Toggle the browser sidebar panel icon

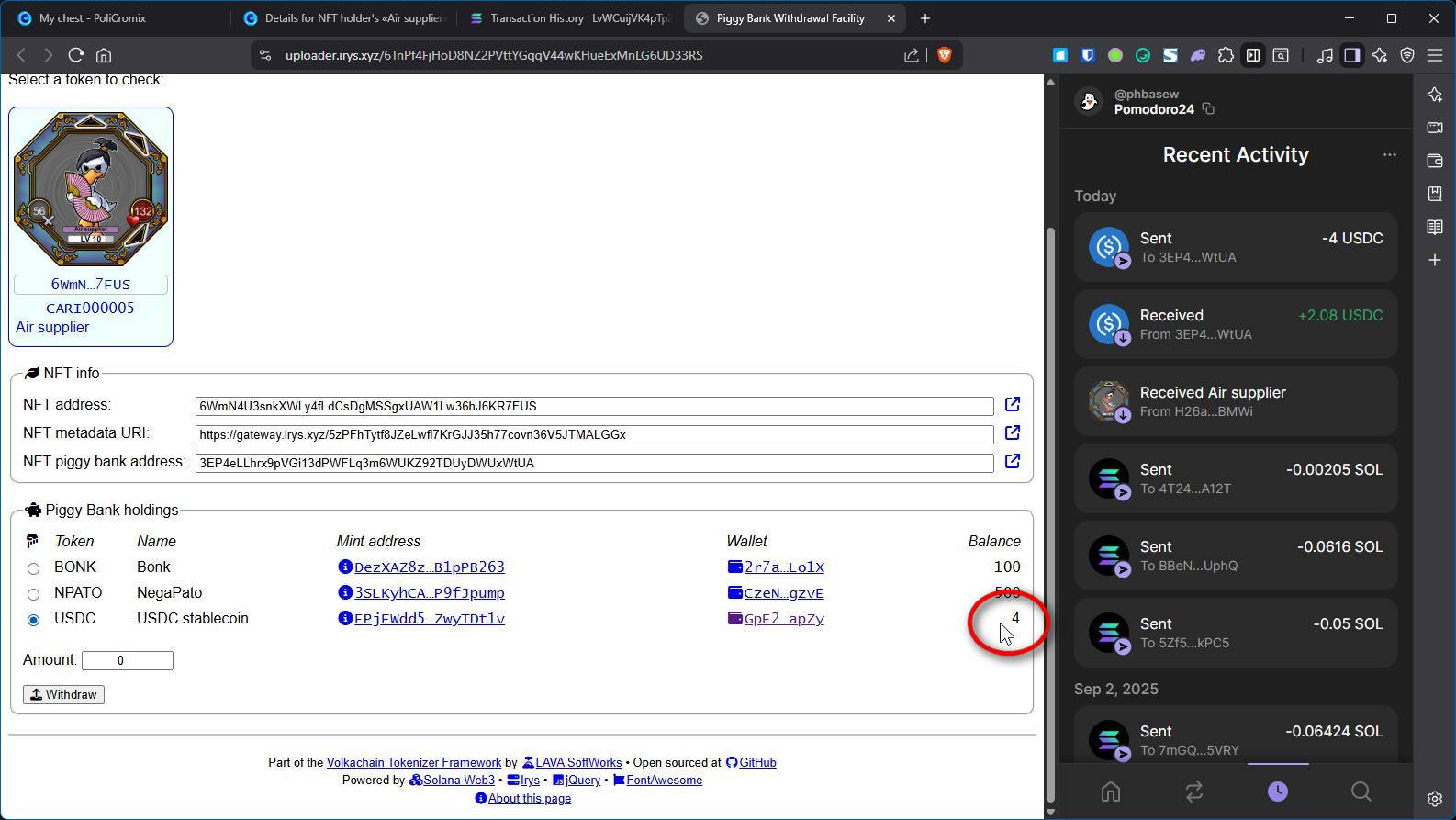(x=1351, y=55)
